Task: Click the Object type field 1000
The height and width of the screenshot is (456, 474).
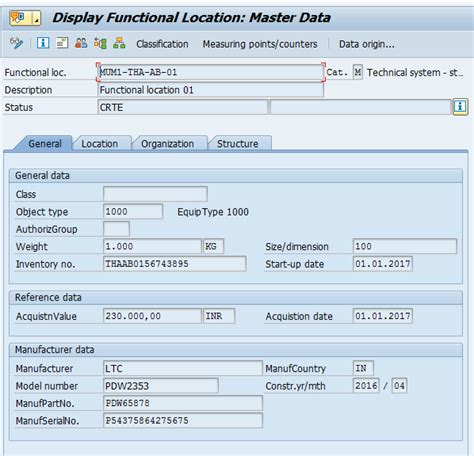Action: tap(133, 212)
